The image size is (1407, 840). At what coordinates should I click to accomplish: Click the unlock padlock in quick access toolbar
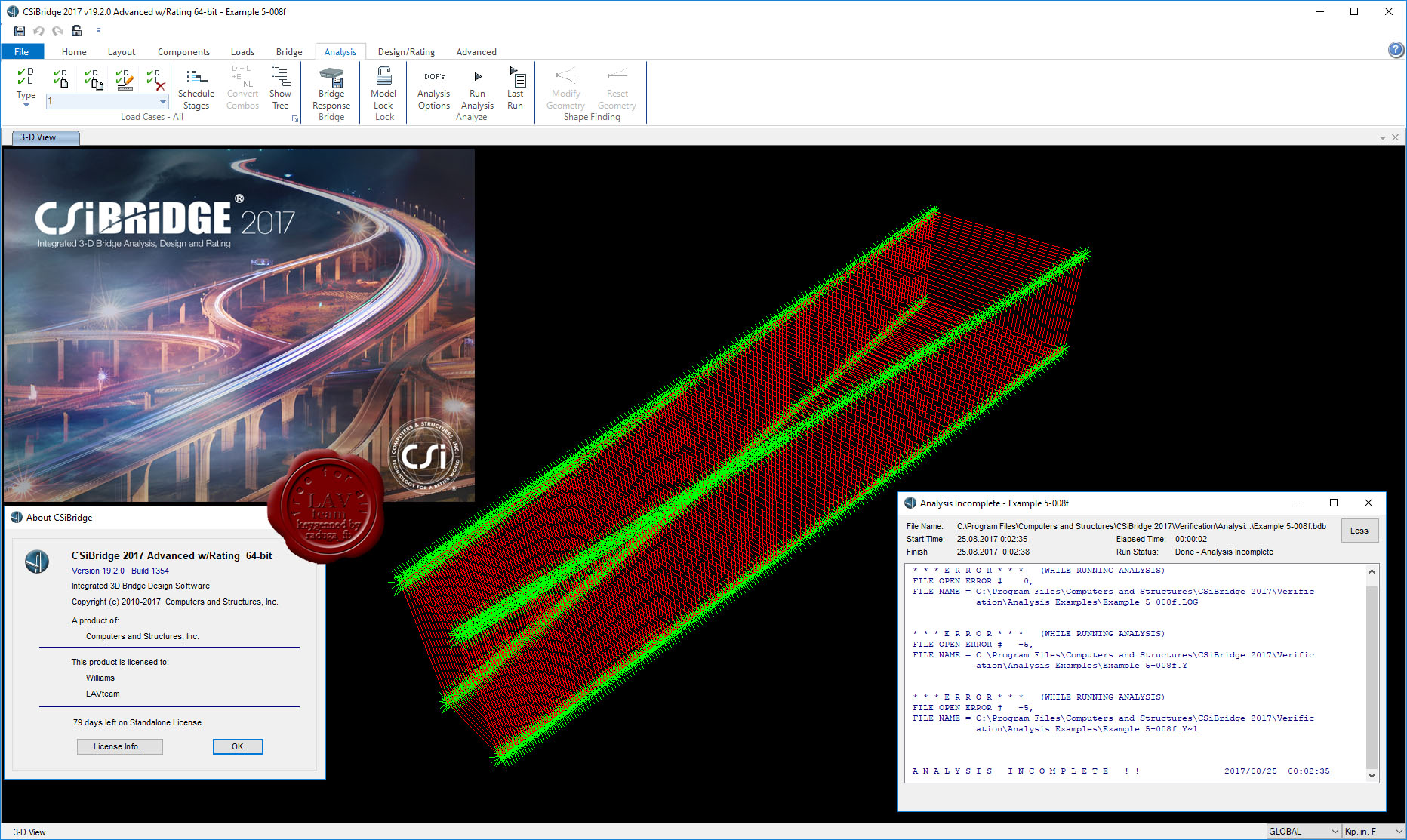click(76, 31)
